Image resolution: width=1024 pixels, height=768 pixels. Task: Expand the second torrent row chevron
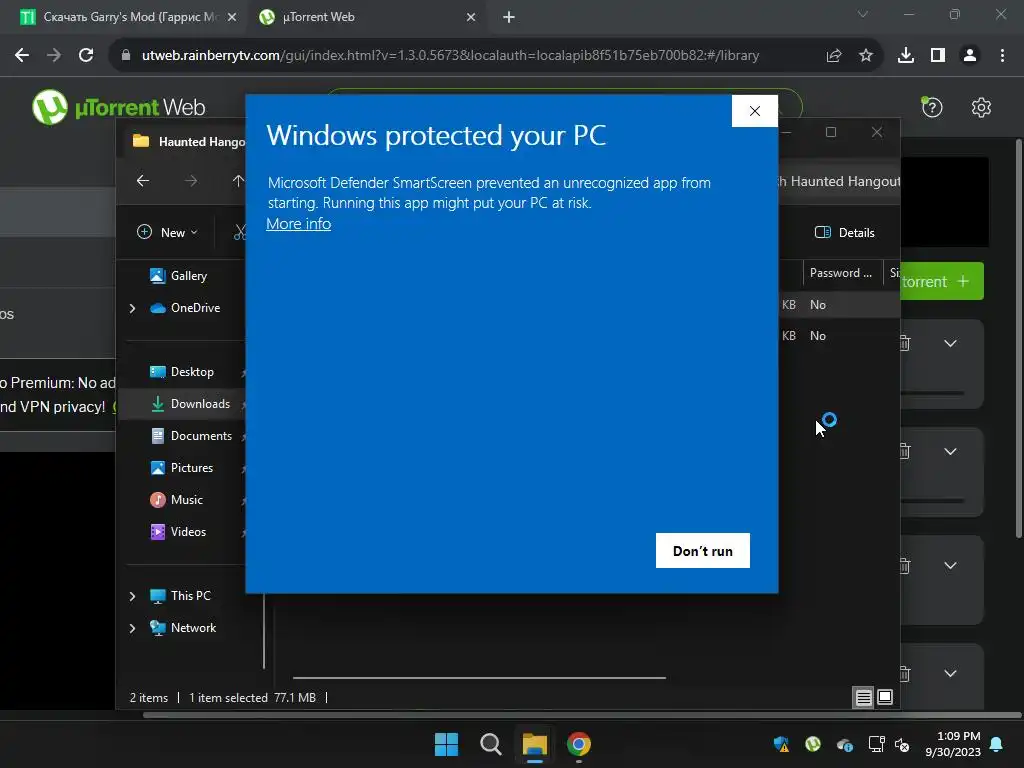[x=950, y=451]
